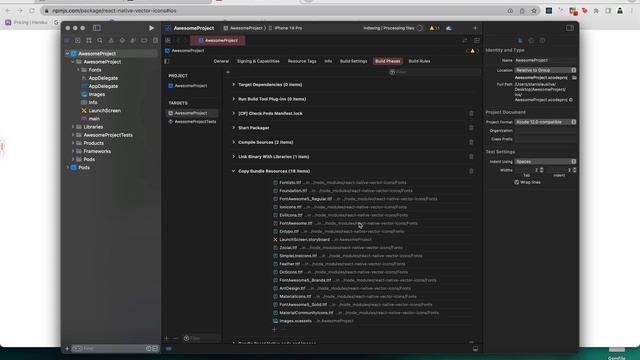This screenshot has width=640, height=360.
Task: Add a new build phase with plus icon
Action: click(x=228, y=72)
